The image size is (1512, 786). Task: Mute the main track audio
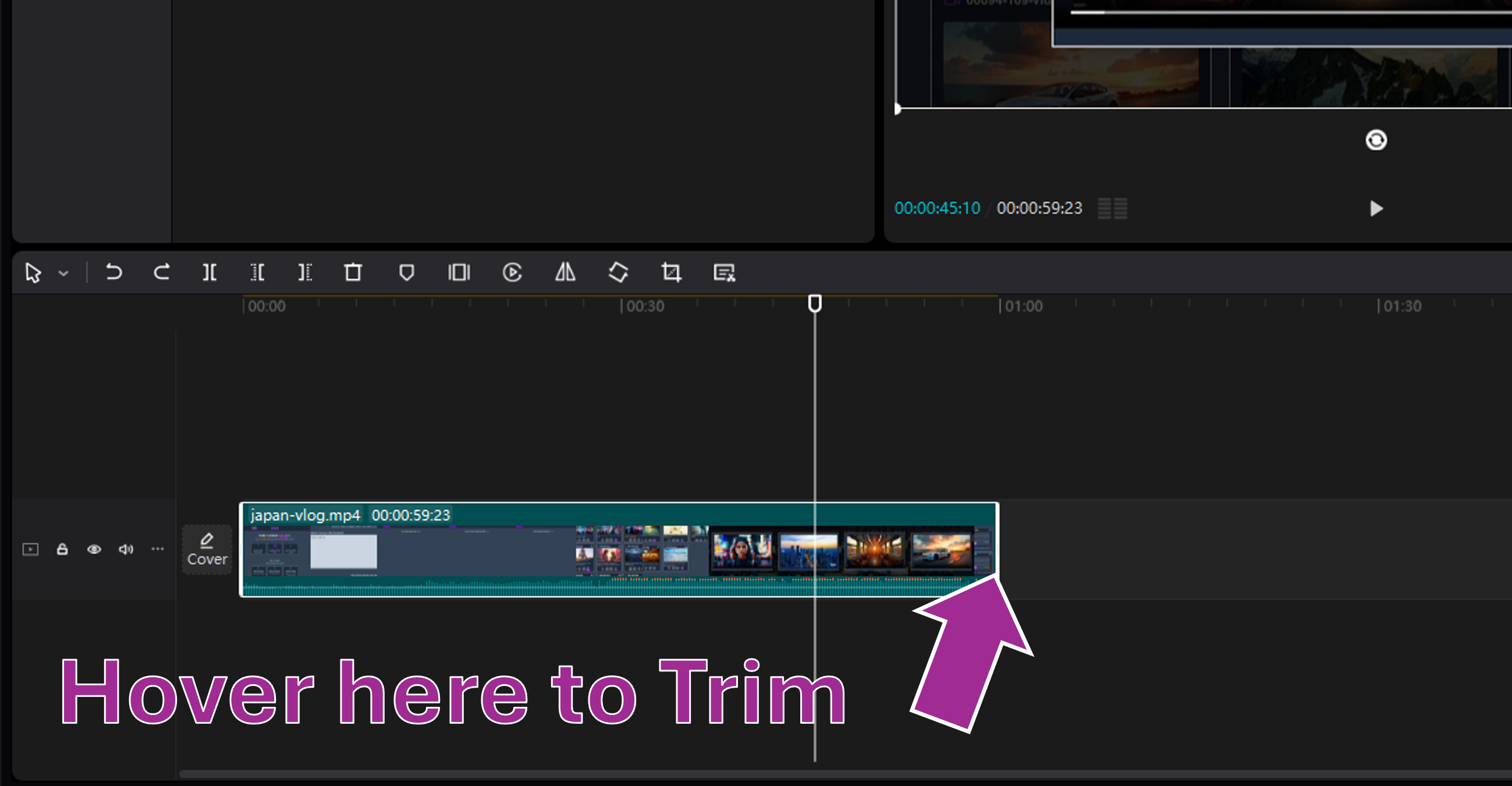point(126,549)
